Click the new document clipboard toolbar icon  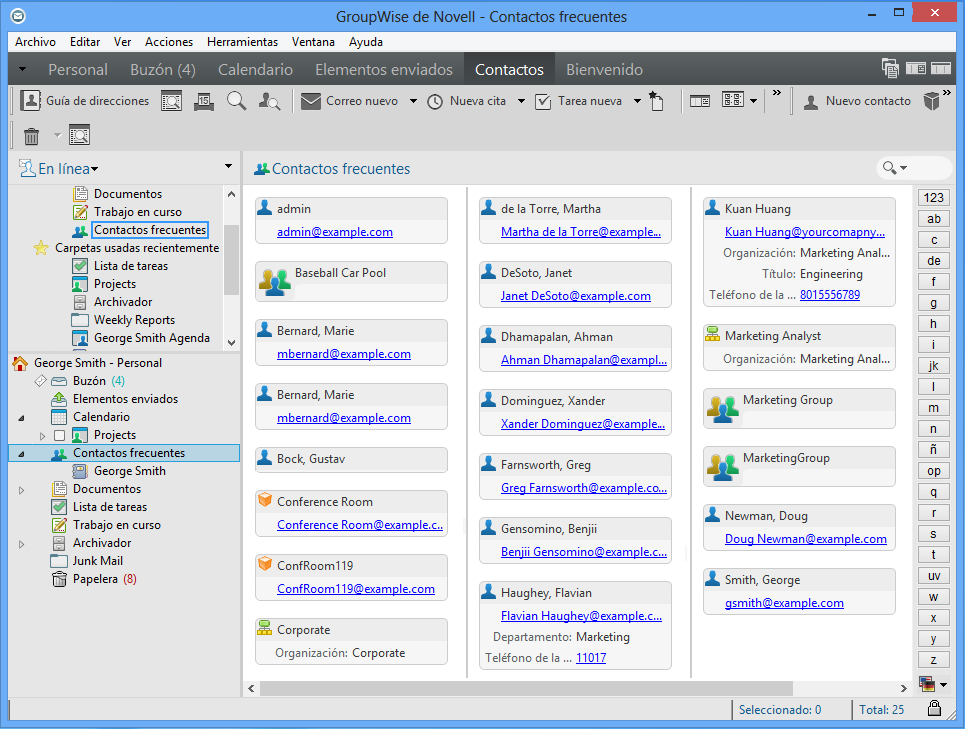point(657,101)
